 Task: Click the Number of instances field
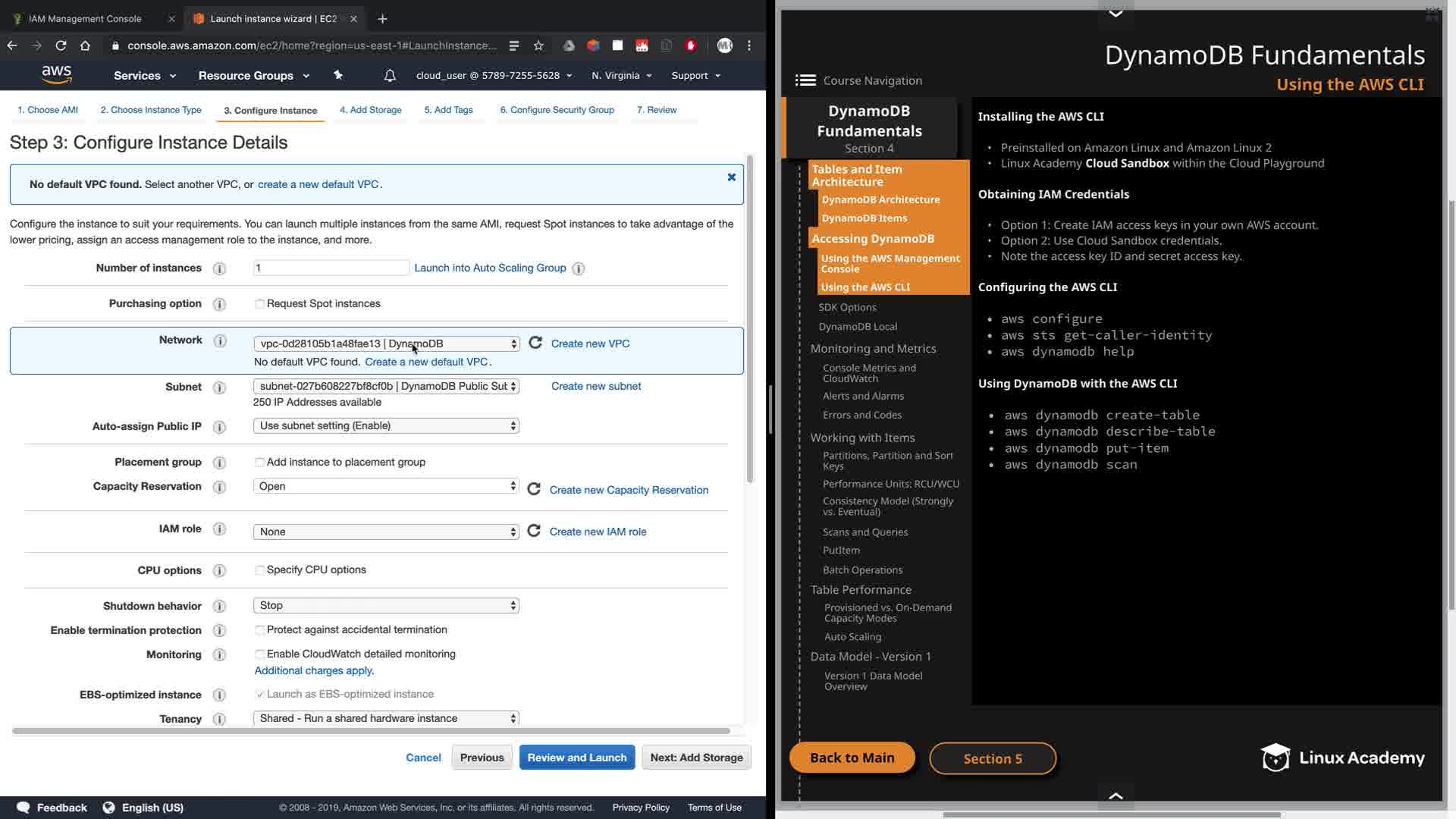[331, 268]
